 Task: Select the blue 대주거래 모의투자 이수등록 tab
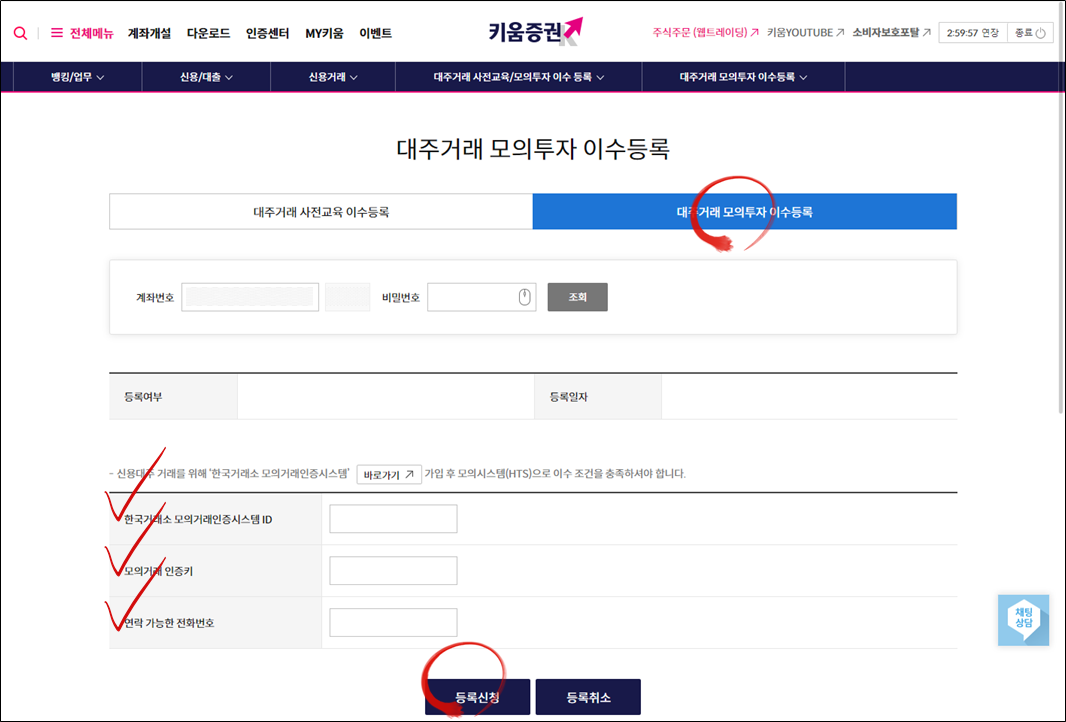(744, 211)
